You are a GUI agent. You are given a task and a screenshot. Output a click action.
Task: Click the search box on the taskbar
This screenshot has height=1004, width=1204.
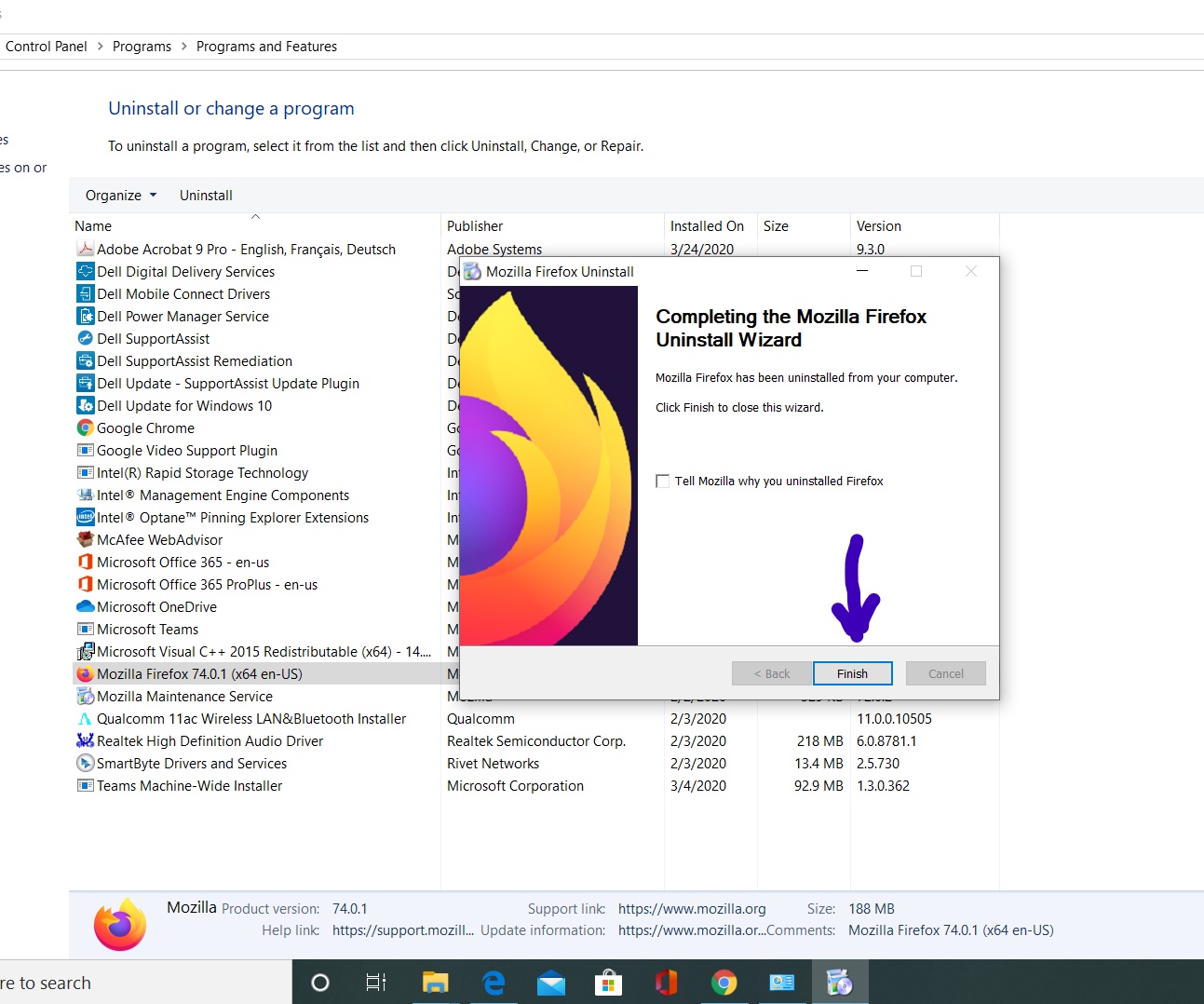tap(145, 983)
